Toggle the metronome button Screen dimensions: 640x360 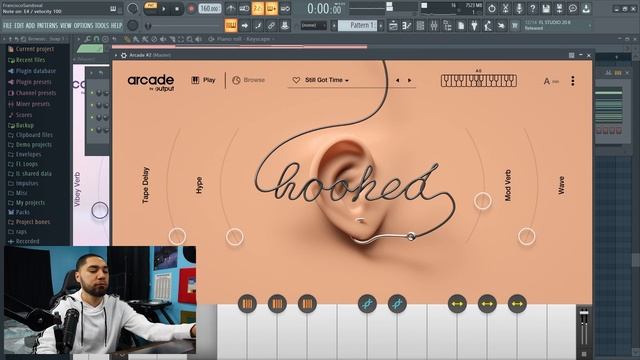point(231,8)
